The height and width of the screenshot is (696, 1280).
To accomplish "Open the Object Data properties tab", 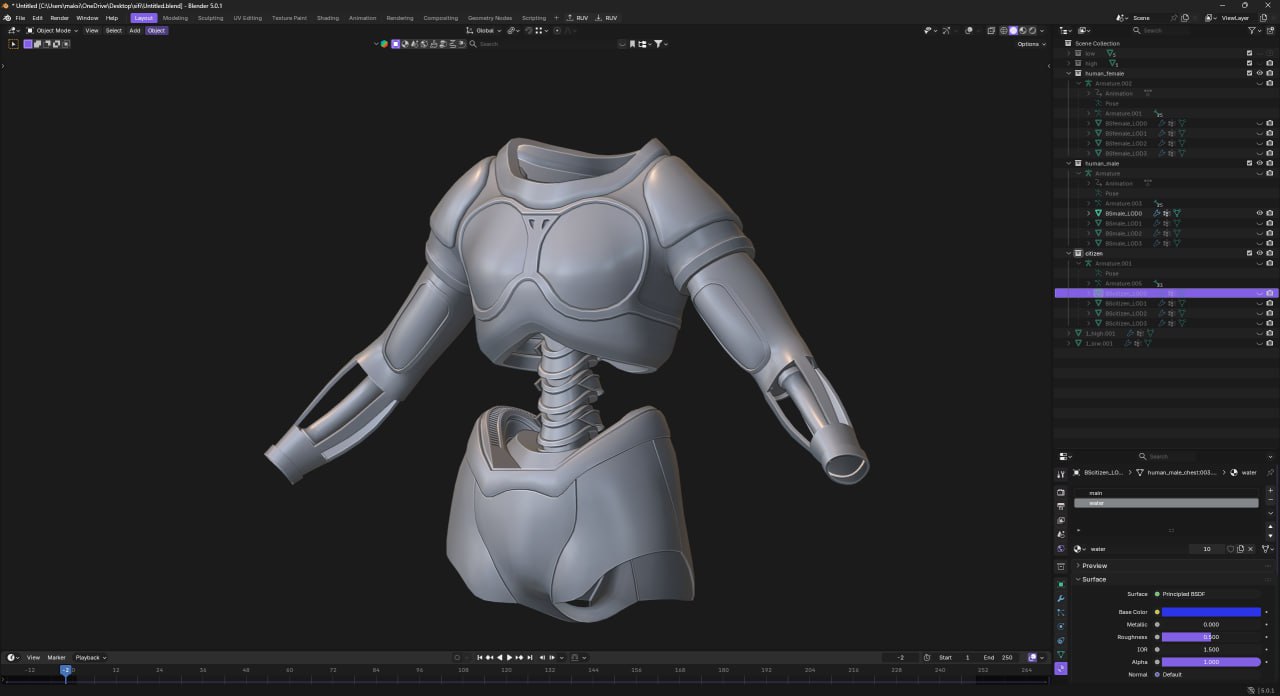I will (1061, 654).
